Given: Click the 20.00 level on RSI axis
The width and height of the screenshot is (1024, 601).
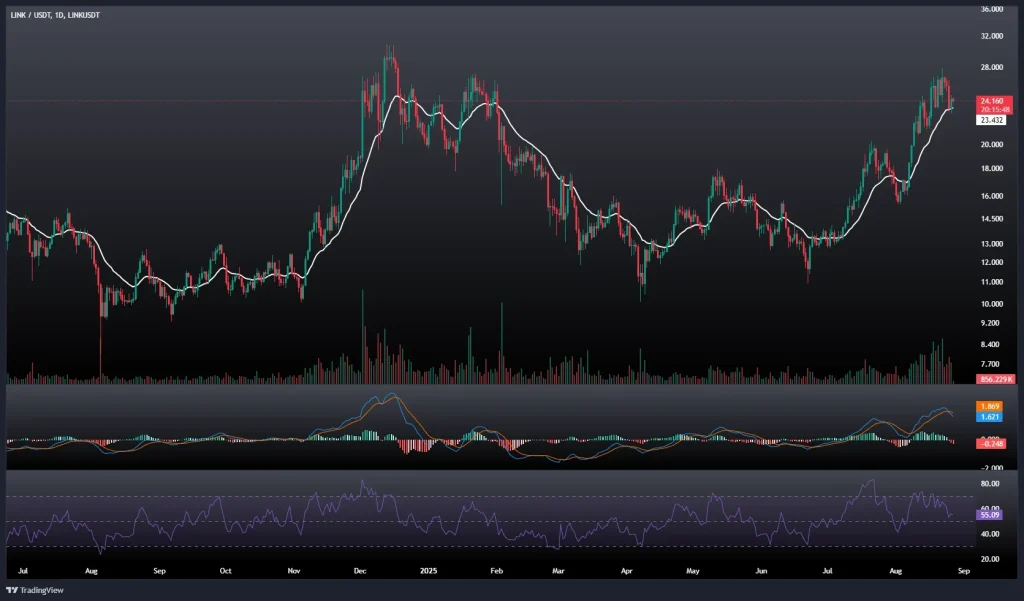Looking at the screenshot, I should point(992,559).
